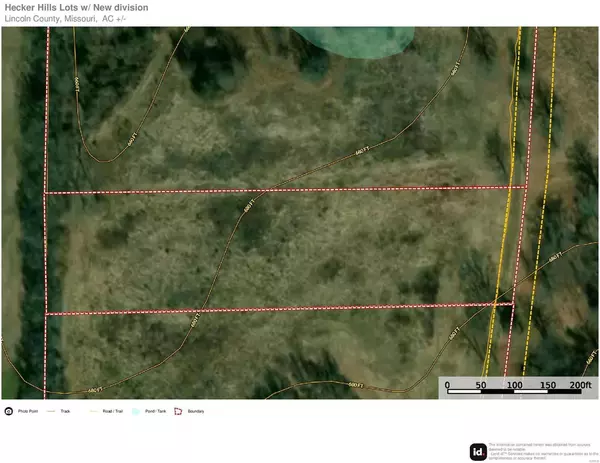Click the Photo Point legend label
The height and width of the screenshot is (463, 600).
(x=27, y=410)
